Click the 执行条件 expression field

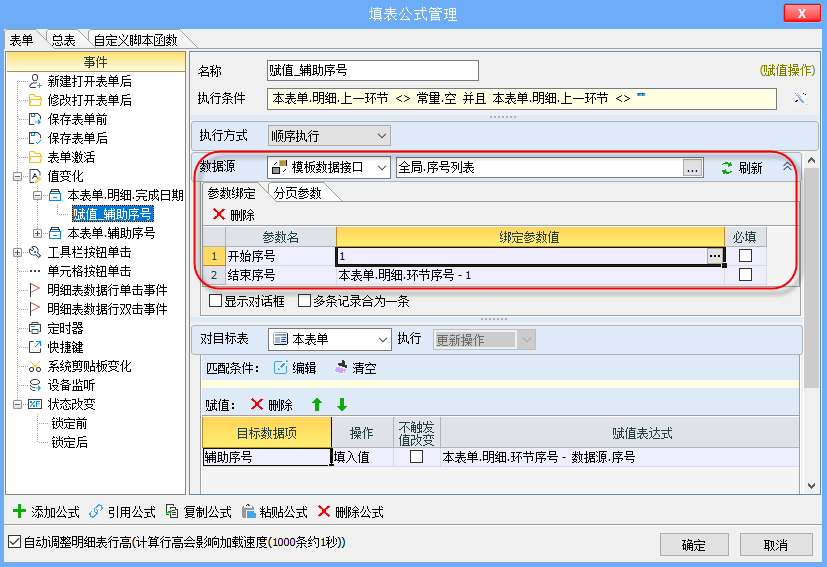522,99
